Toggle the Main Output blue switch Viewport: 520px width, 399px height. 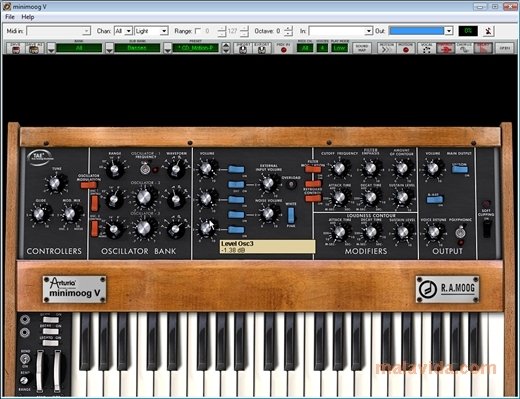460,169
